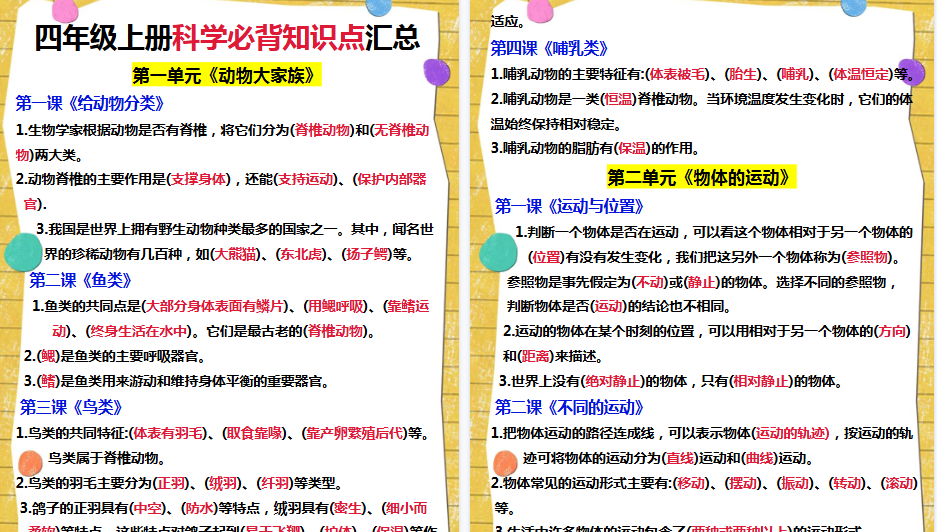
Task: Click the red answer 相对静止
Action: 761,381
